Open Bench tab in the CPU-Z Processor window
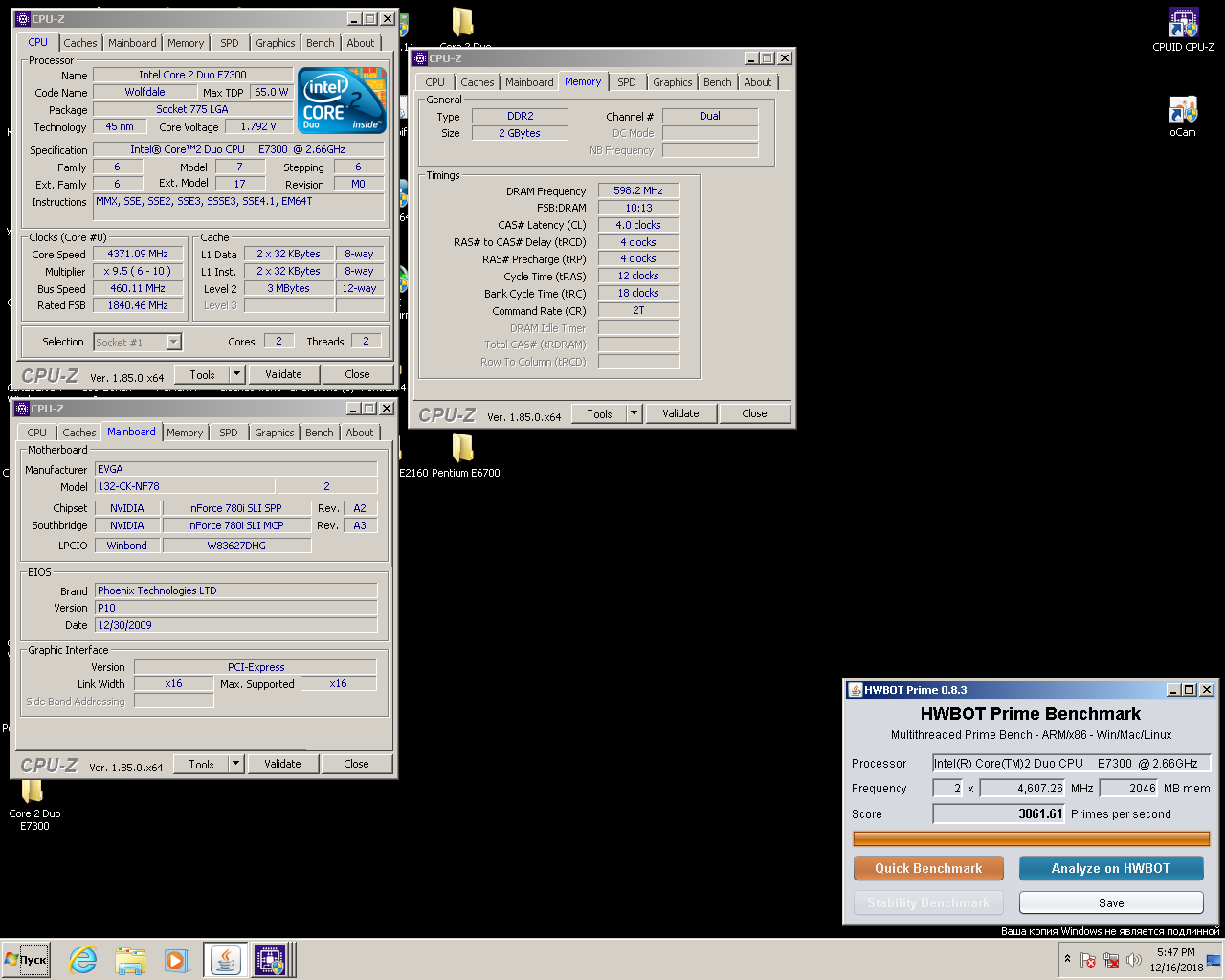This screenshot has height=980, width=1225. pos(321,43)
